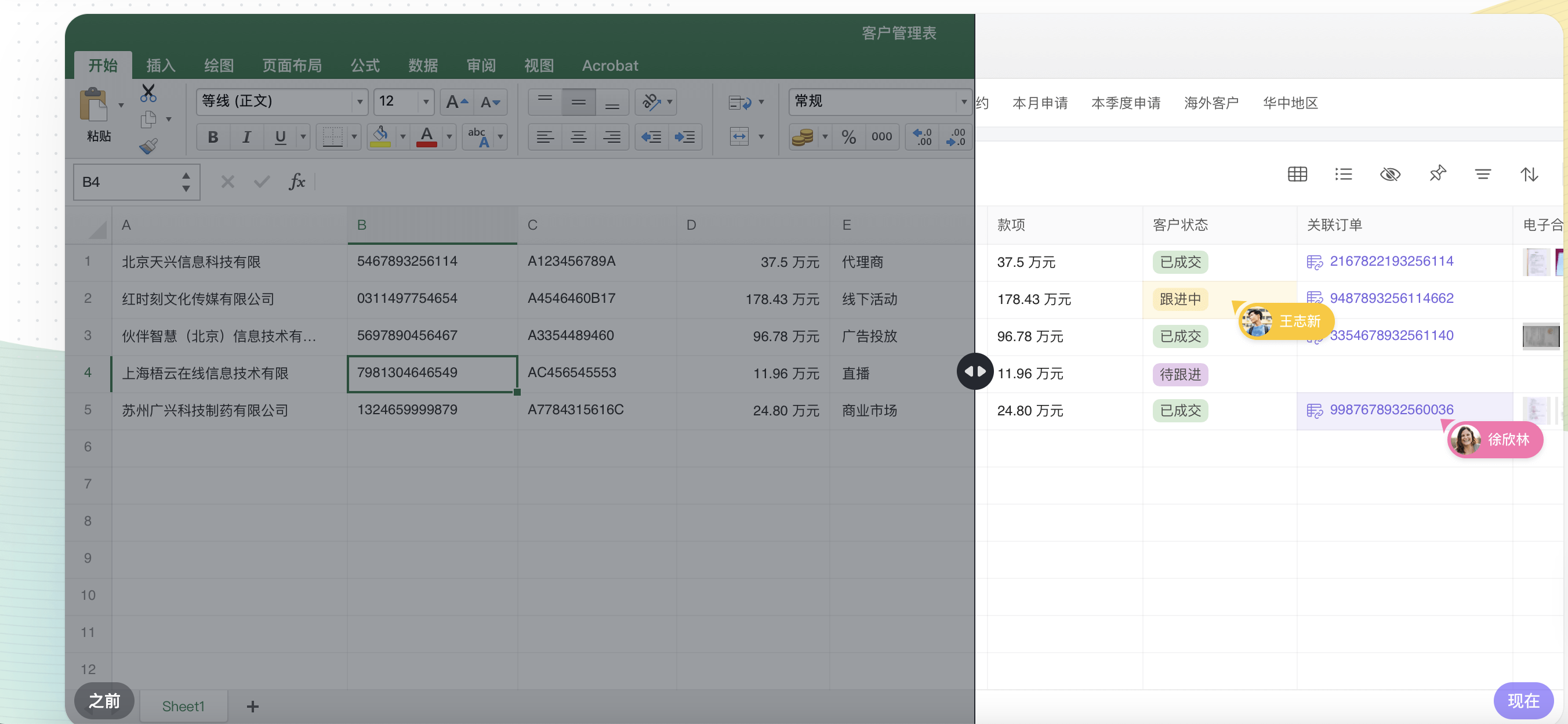This screenshot has width=1568, height=724.
Task: Switch to list view icon
Action: [1344, 174]
